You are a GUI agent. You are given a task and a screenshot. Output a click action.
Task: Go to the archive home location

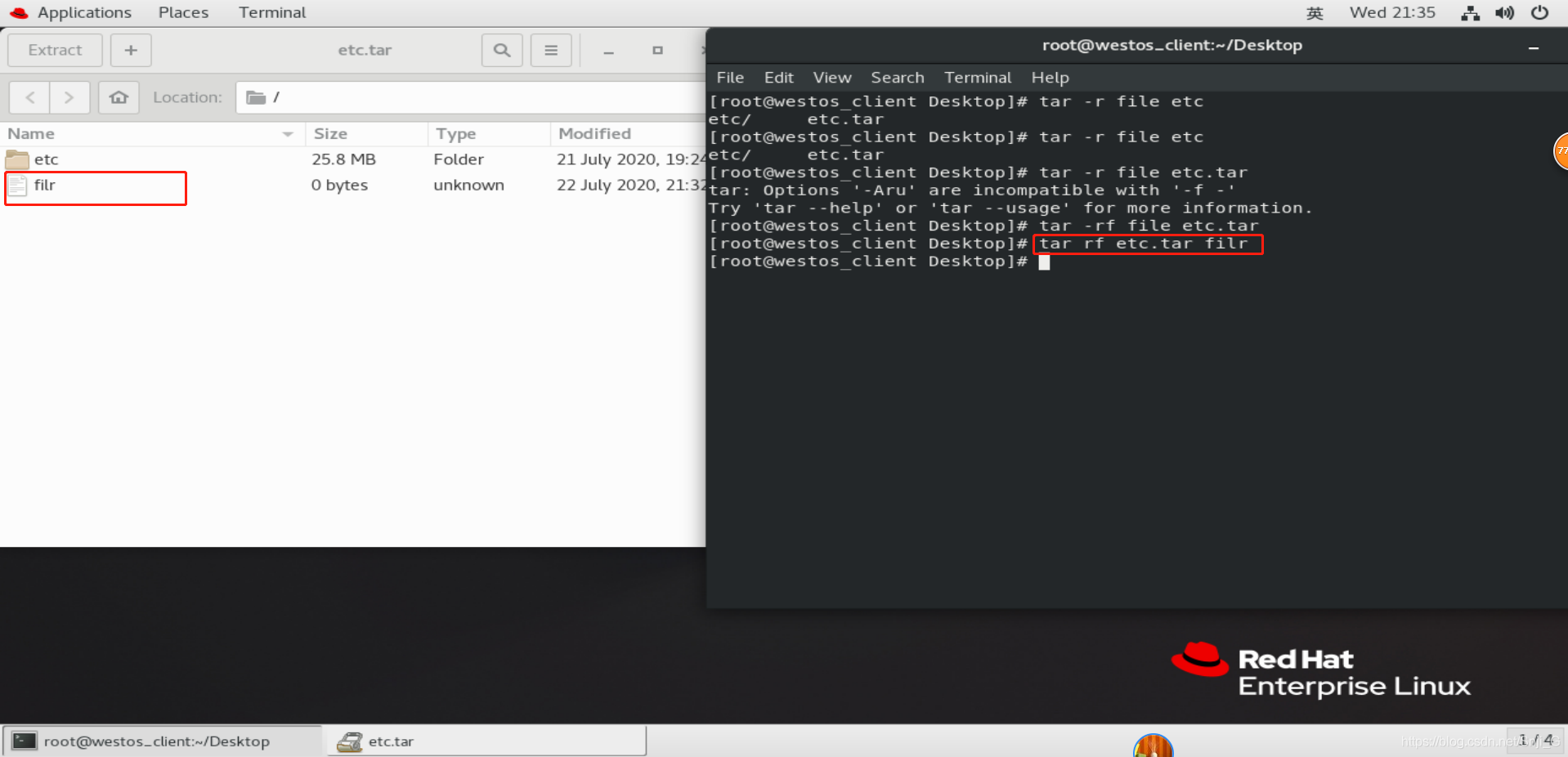(119, 97)
